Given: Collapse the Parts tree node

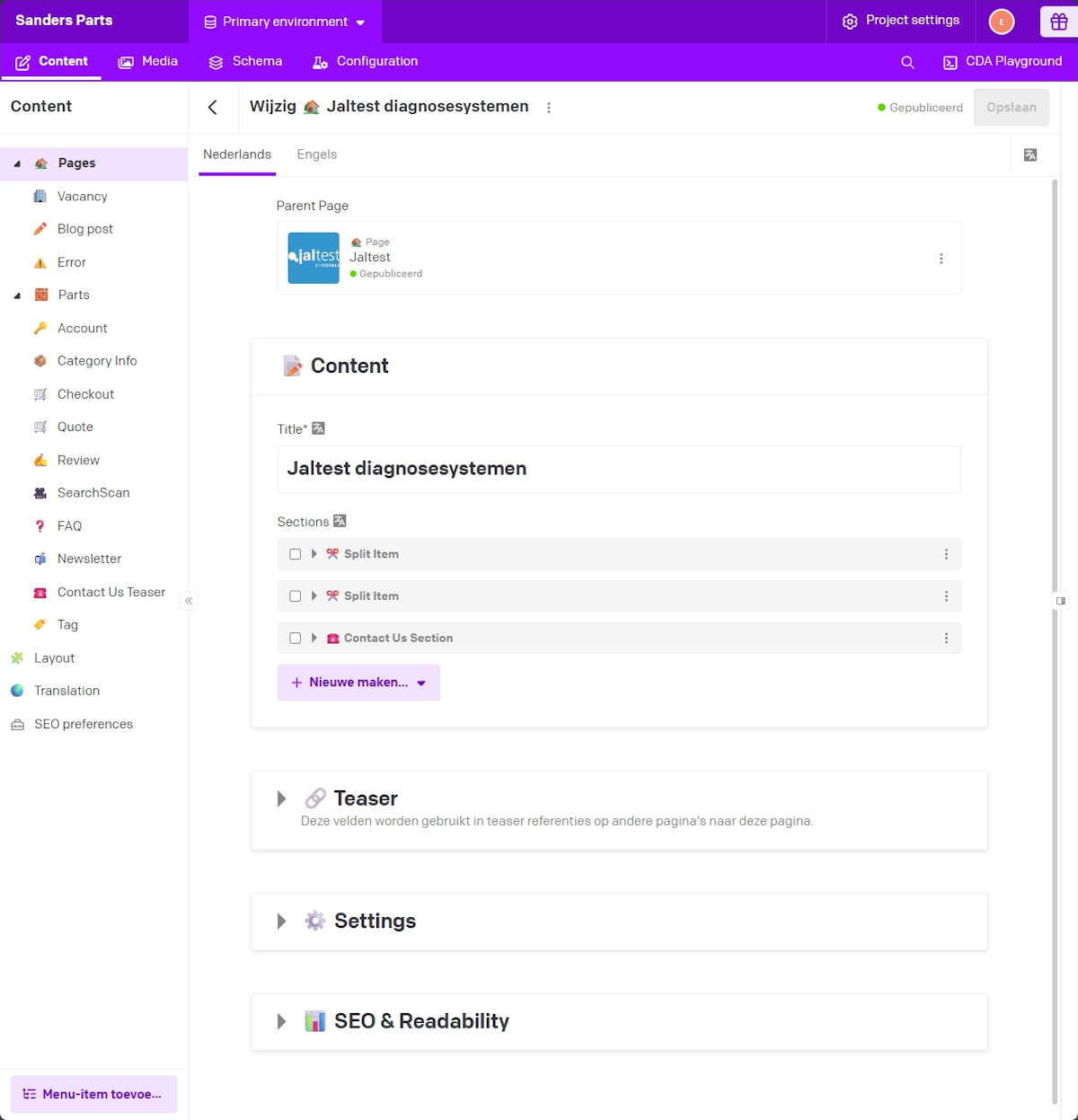Looking at the screenshot, I should click(17, 295).
